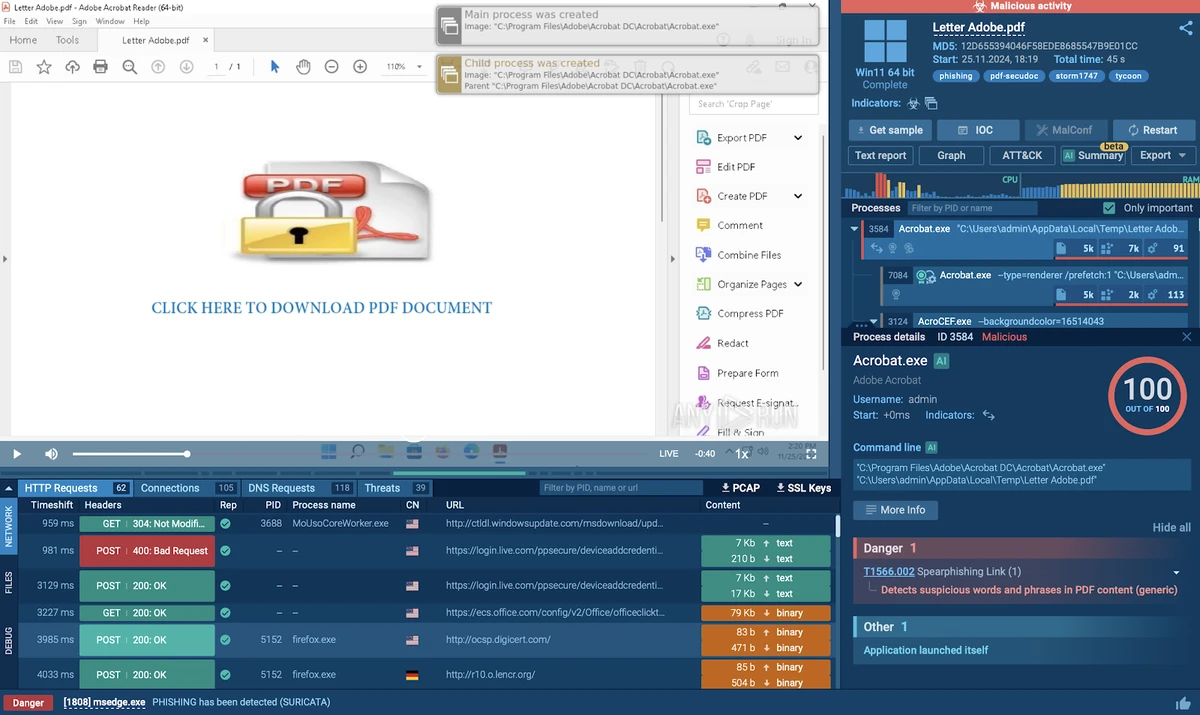This screenshot has height=715, width=1200.
Task: Click the cloud upload icon in Acrobat
Action: tap(72, 67)
